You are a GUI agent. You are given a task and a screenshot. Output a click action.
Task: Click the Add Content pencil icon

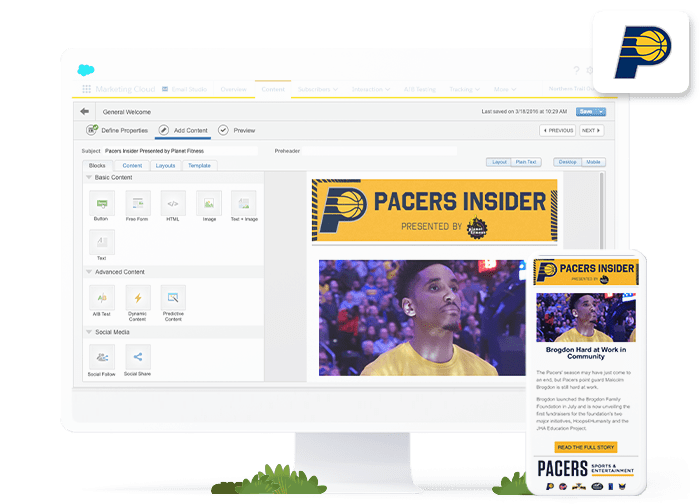point(164,130)
